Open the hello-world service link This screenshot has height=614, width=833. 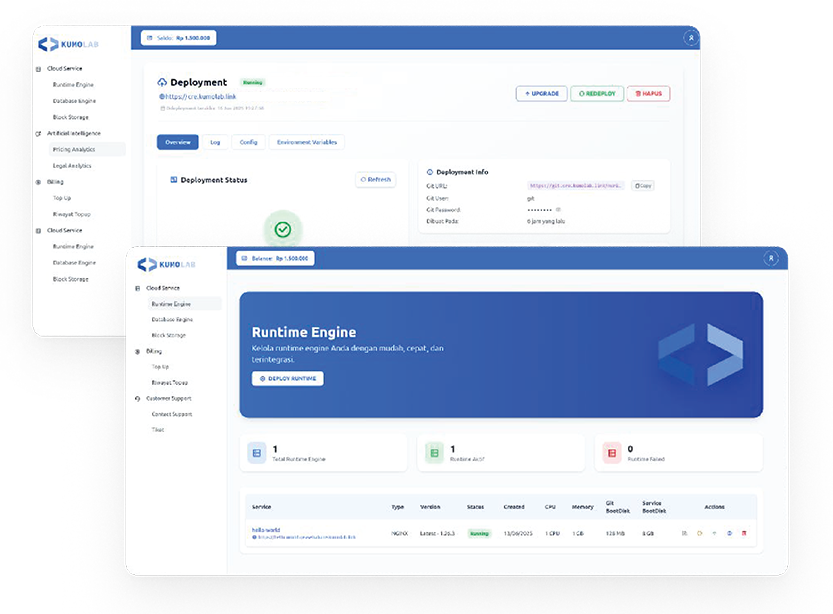tap(268, 529)
